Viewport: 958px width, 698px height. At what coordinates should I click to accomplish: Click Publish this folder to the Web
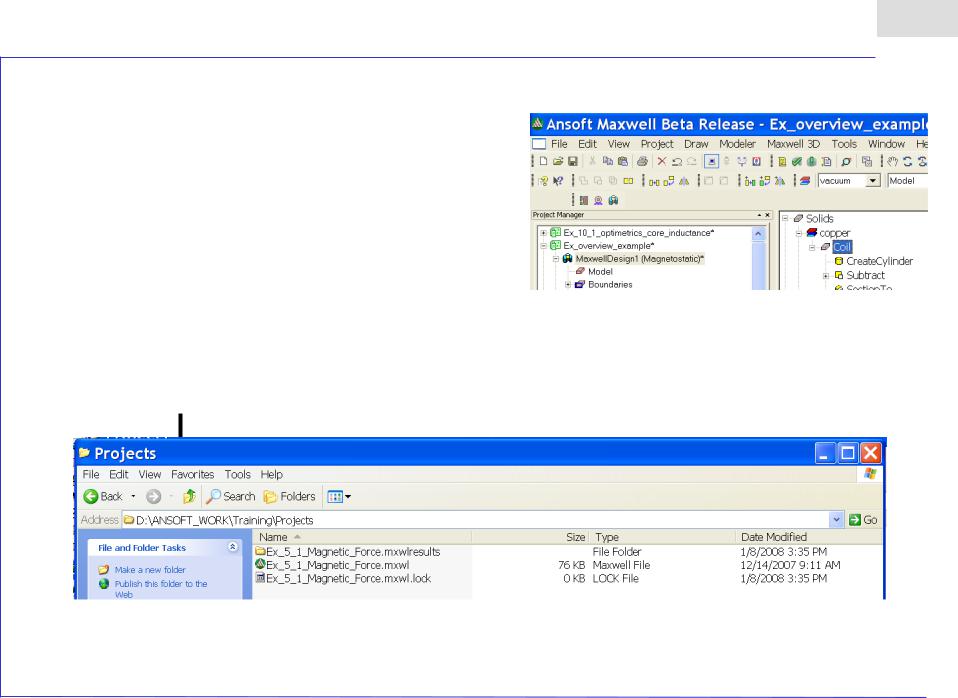pos(161,589)
